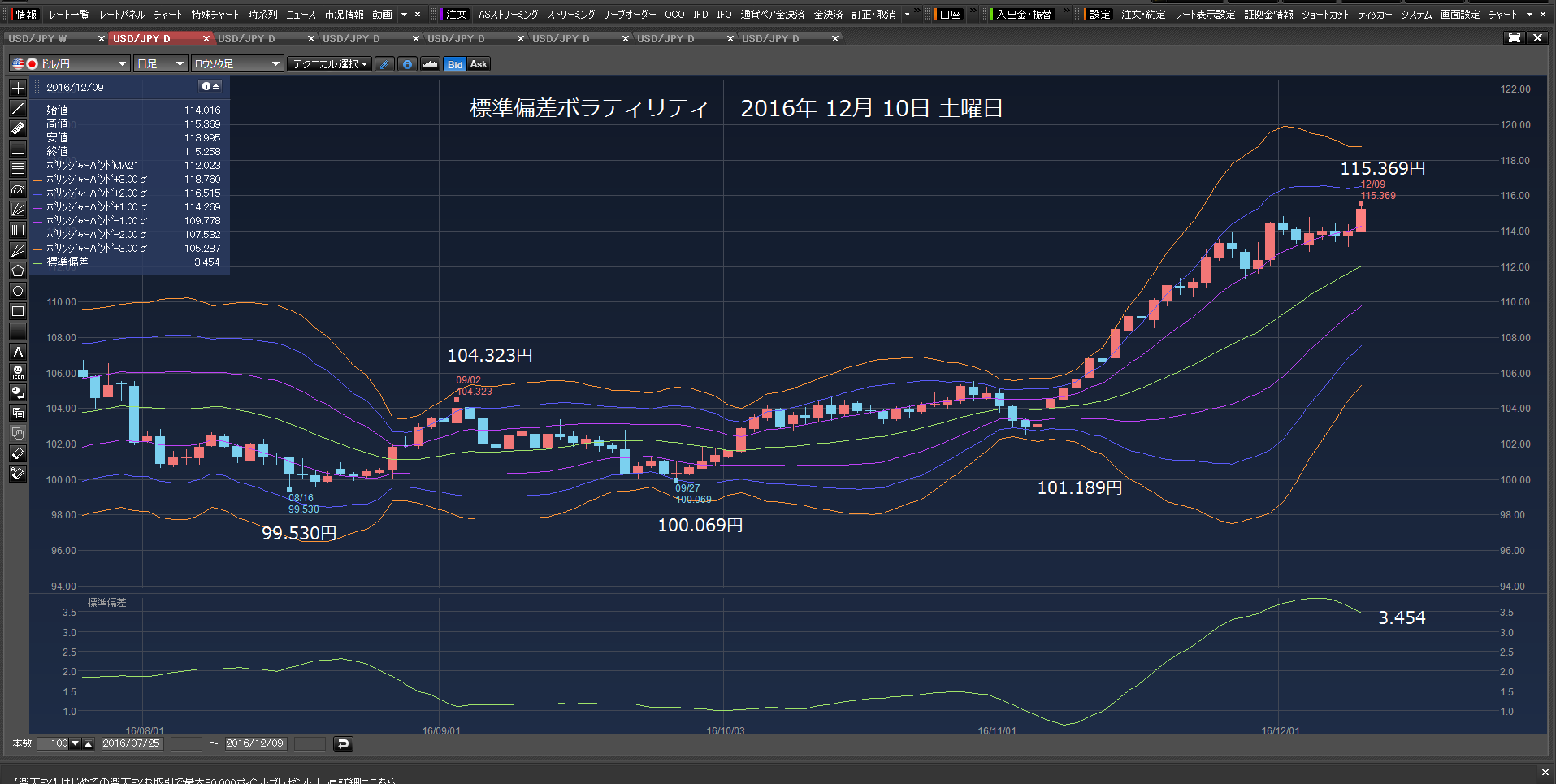This screenshot has width=1556, height=784.
Task: Select the circle drawing tool
Action: tap(18, 291)
